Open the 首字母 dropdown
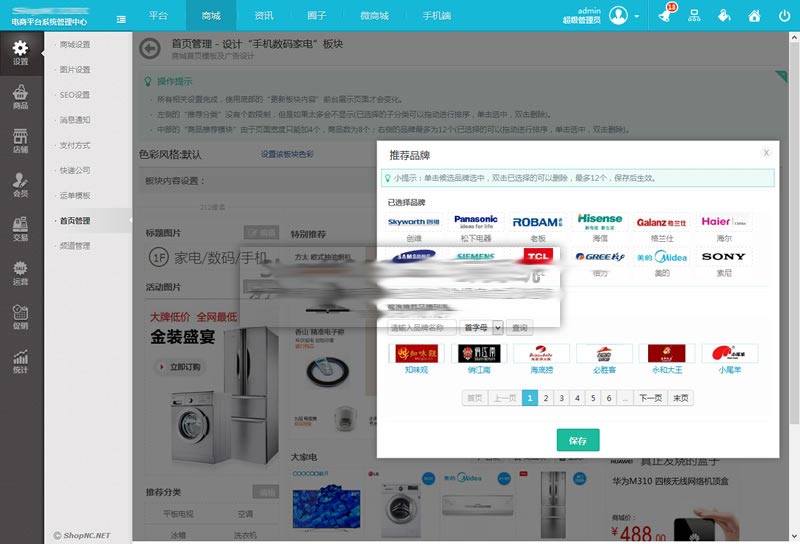800x544 pixels. click(x=481, y=328)
